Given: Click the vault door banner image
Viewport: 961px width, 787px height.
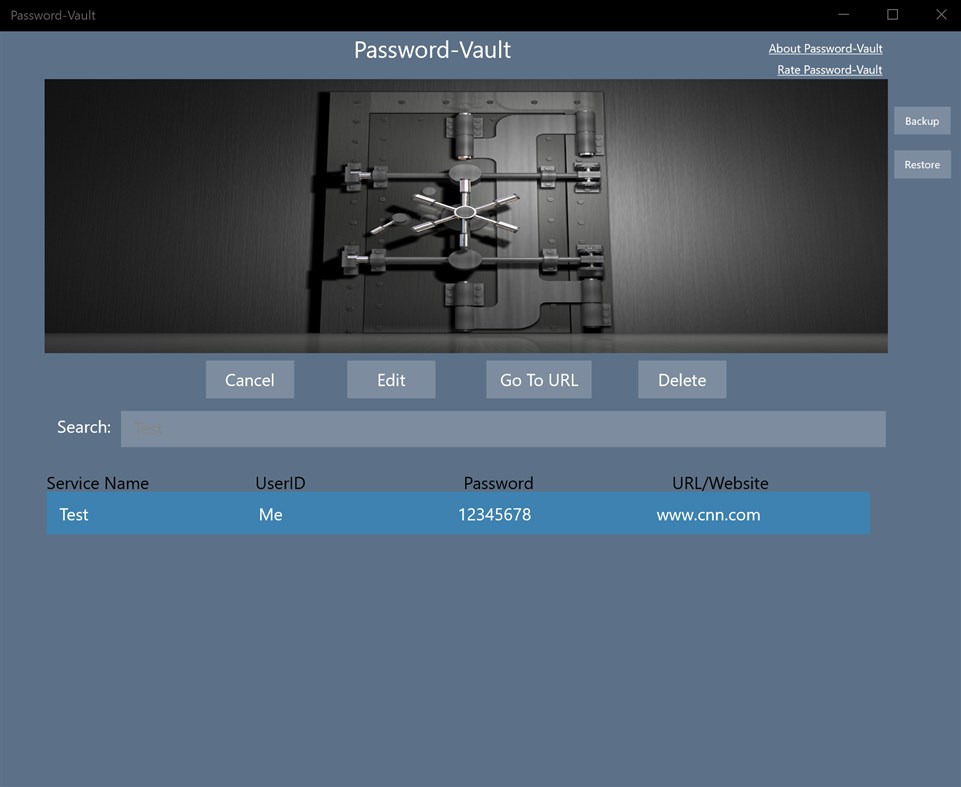Looking at the screenshot, I should click(x=466, y=216).
